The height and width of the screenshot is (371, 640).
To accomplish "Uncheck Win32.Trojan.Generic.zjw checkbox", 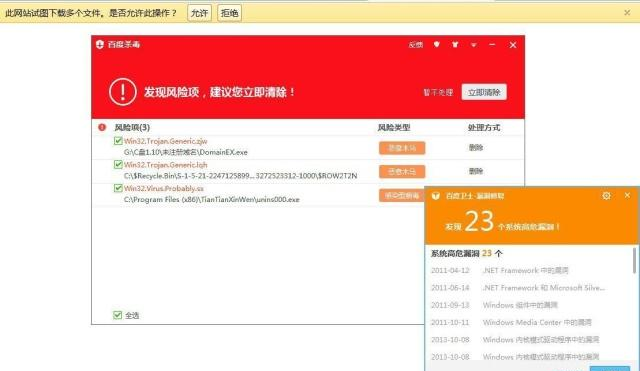I will pyautogui.click(x=118, y=141).
